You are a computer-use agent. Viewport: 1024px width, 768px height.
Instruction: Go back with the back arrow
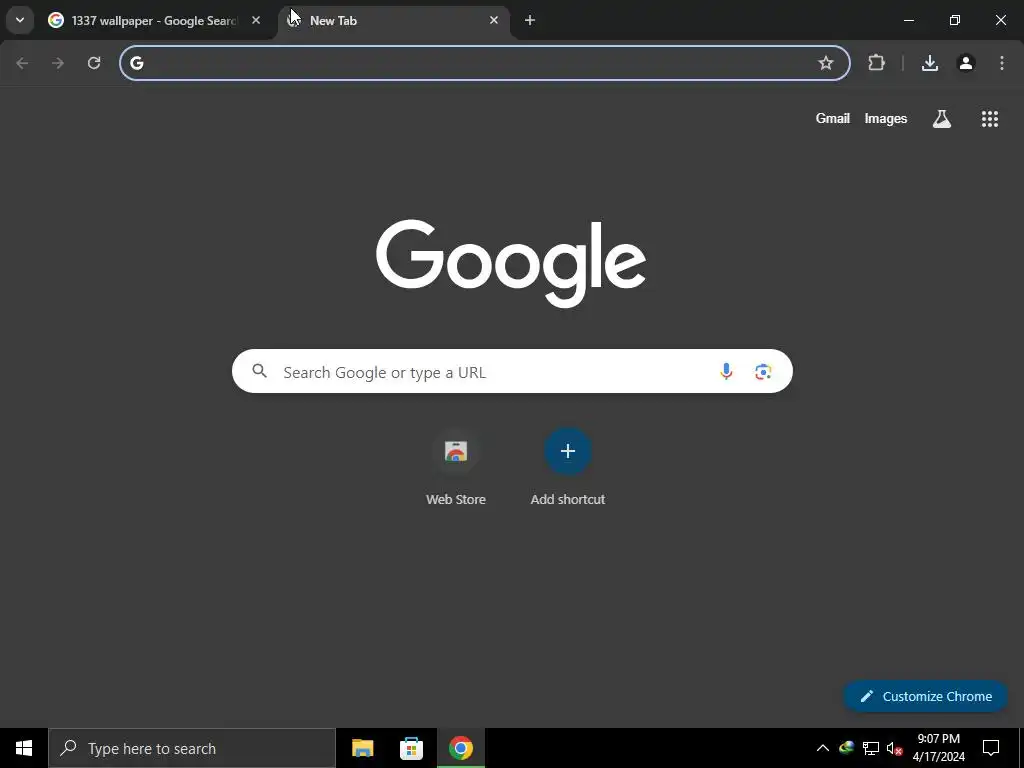[22, 63]
